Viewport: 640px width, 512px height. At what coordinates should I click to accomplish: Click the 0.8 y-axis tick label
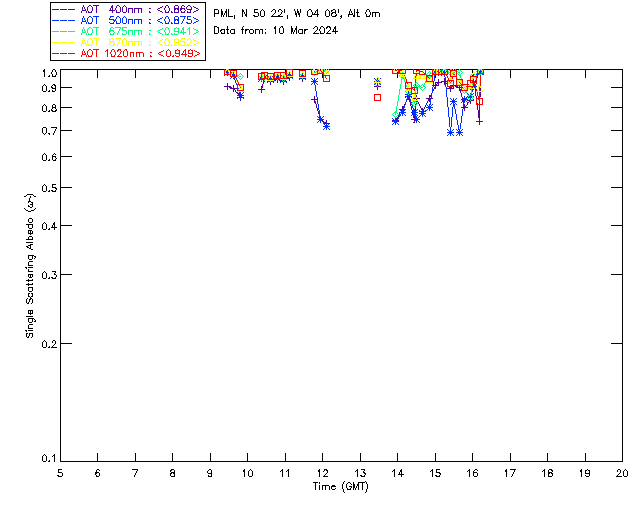coord(49,108)
